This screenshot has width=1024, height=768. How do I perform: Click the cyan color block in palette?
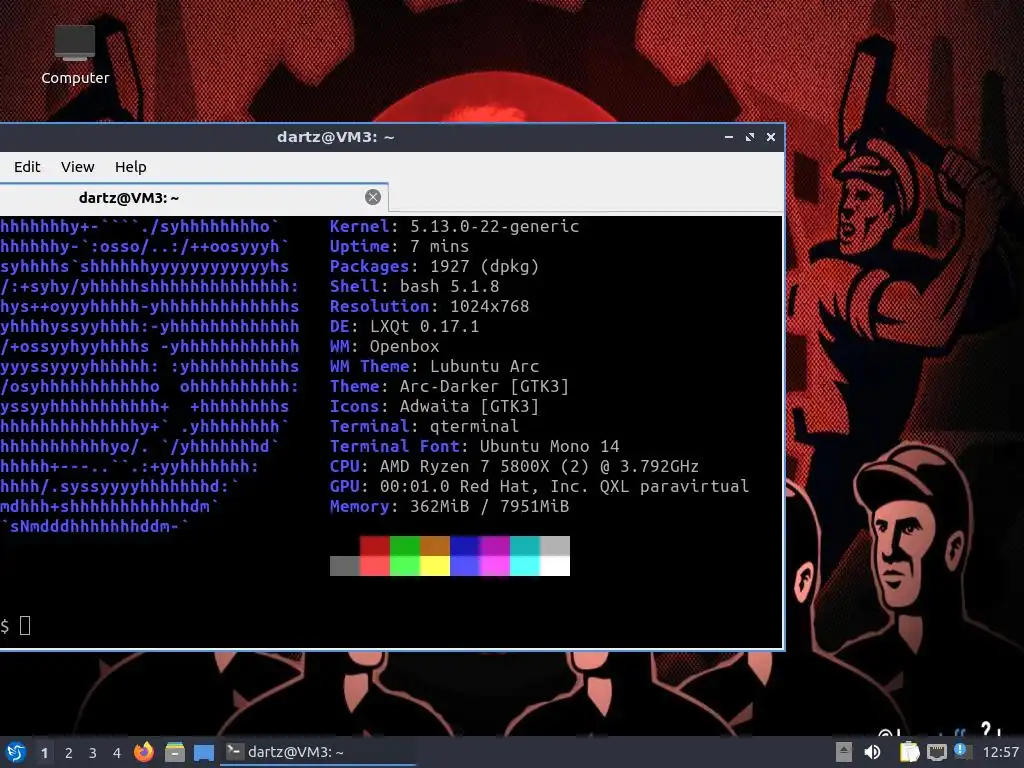click(525, 546)
